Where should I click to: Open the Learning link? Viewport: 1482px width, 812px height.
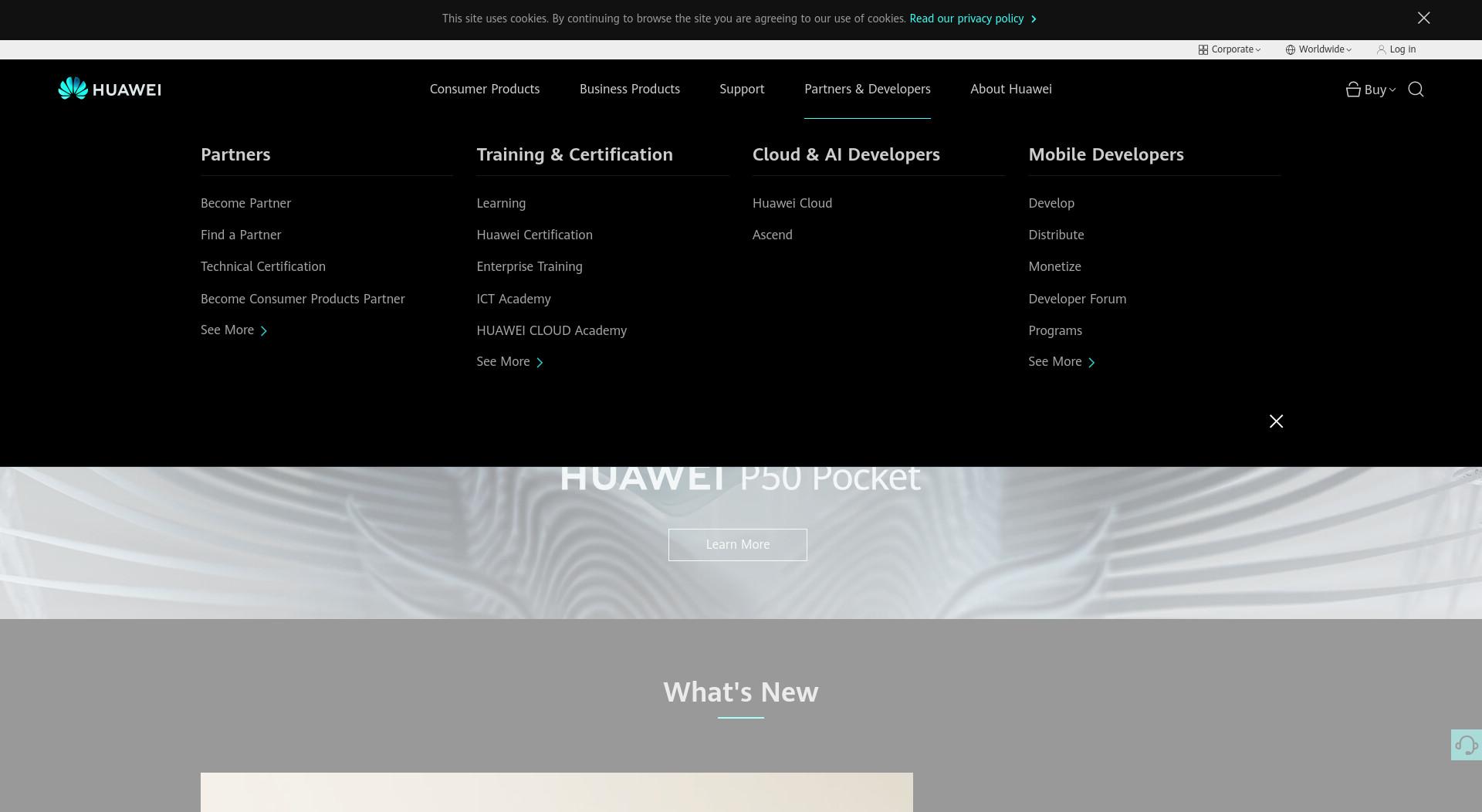coord(501,203)
